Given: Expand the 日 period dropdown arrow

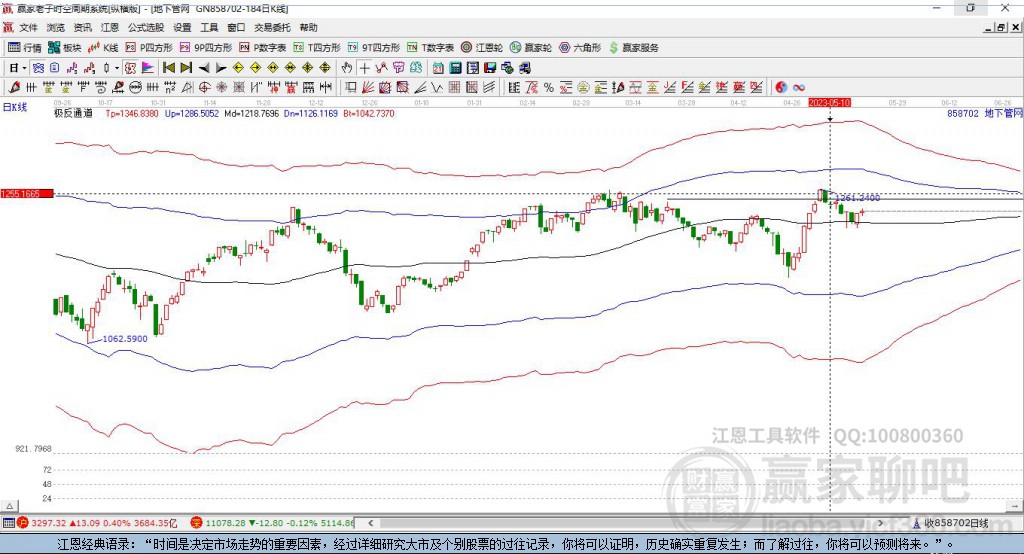Looking at the screenshot, I should (x=25, y=68).
